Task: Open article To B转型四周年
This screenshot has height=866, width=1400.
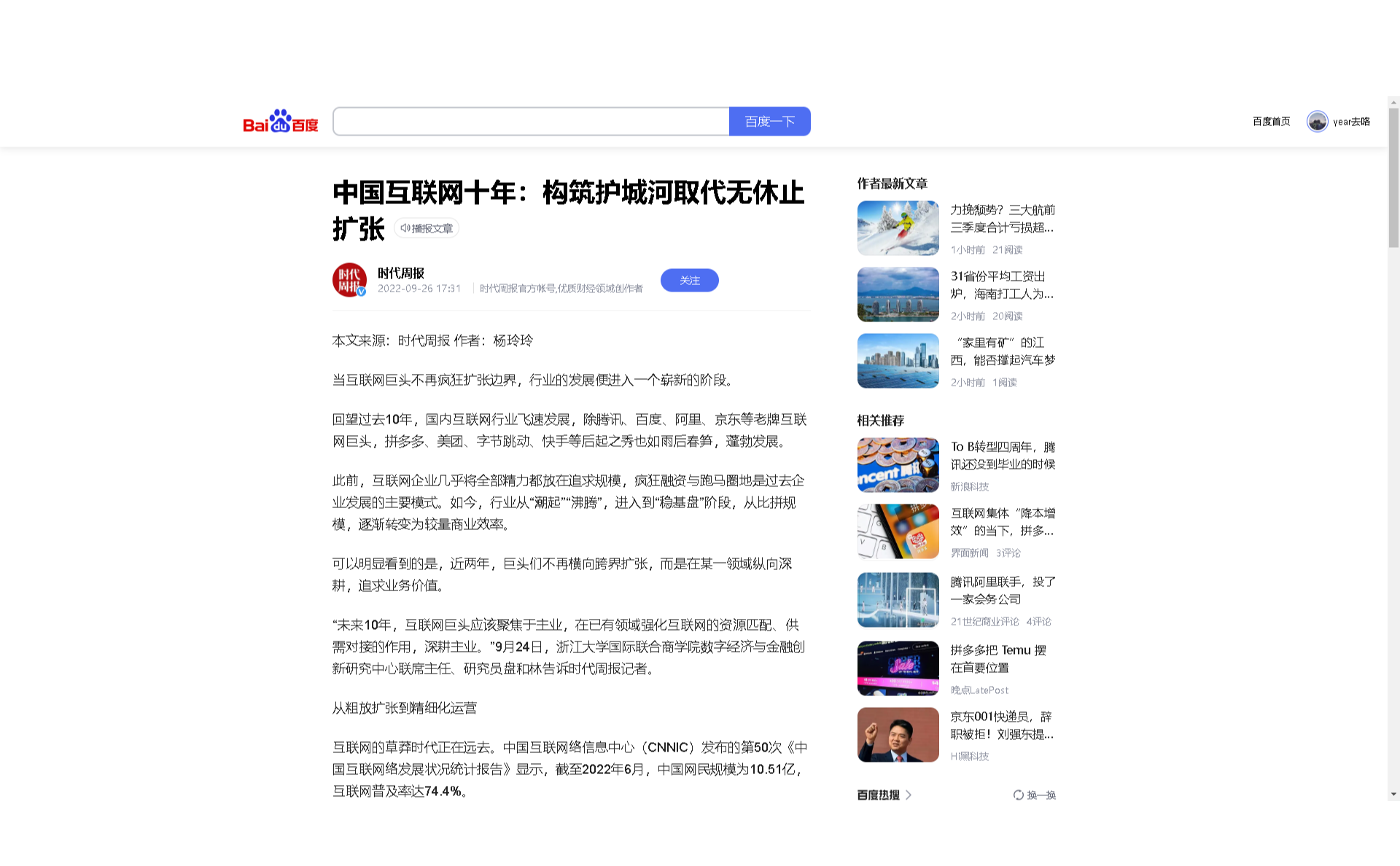Action: coord(1003,456)
